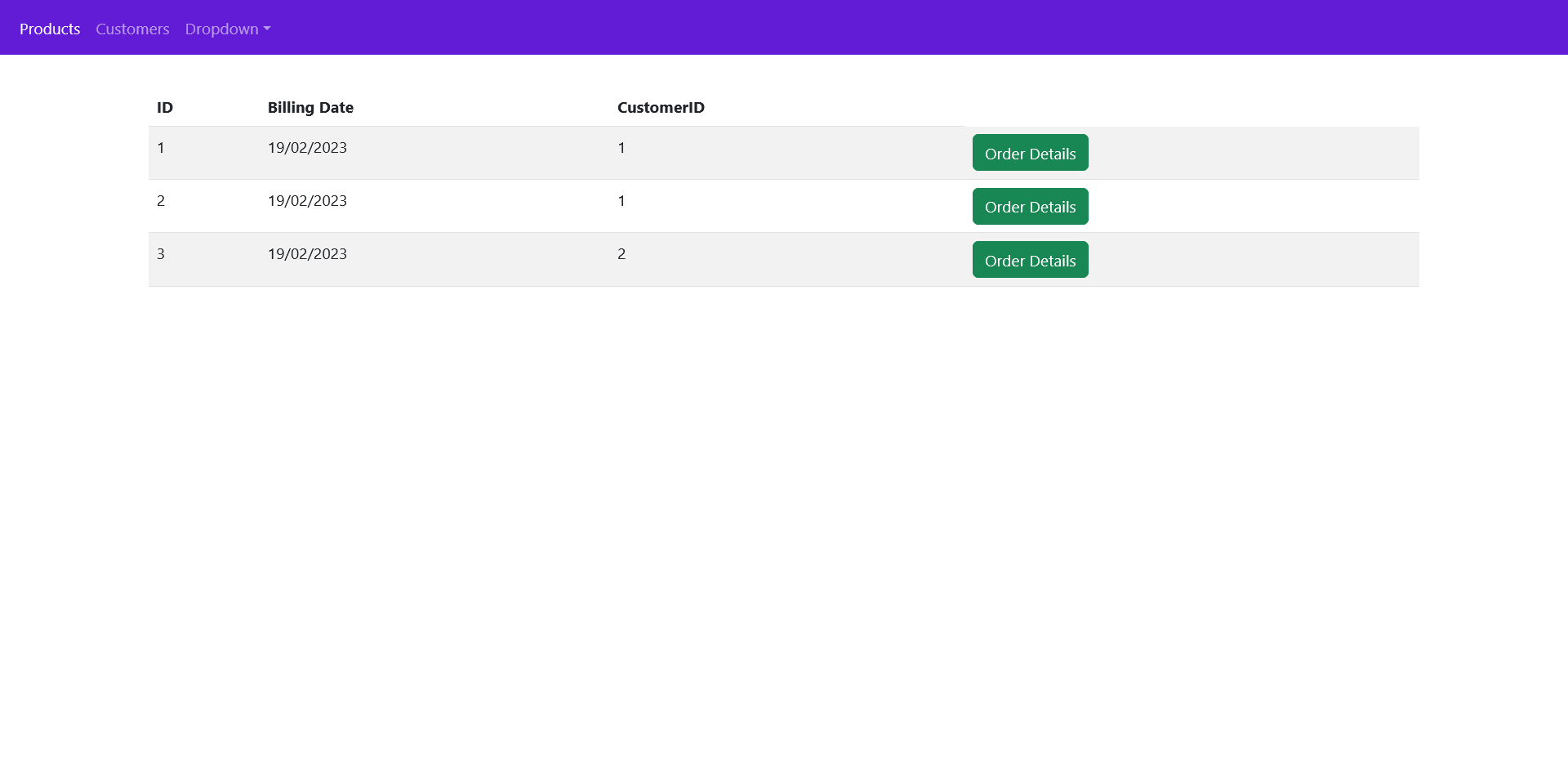
Task: View Order Details of the third order
Action: (1030, 259)
